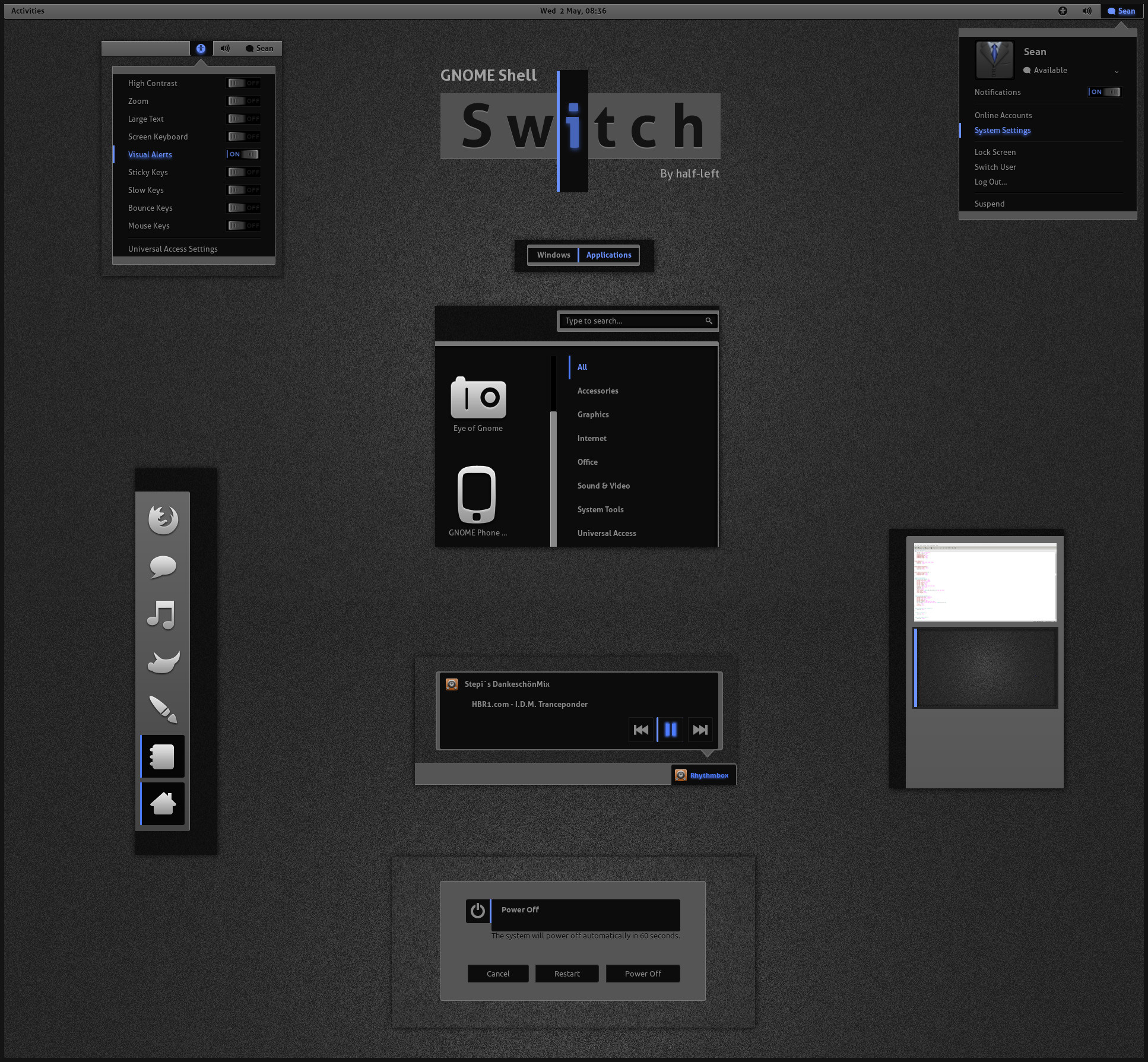1148x1062 pixels.
Task: Skip to next track in notification
Action: click(x=700, y=730)
